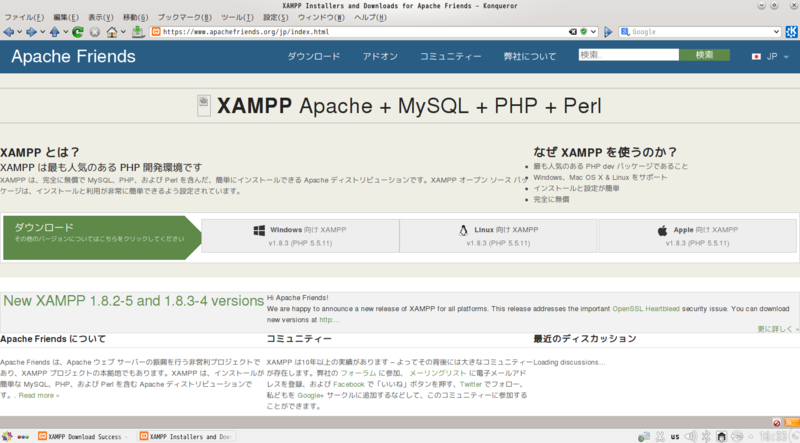800x443 pixels.
Task: Open the ダウンロード navigation link
Action: coord(314,57)
